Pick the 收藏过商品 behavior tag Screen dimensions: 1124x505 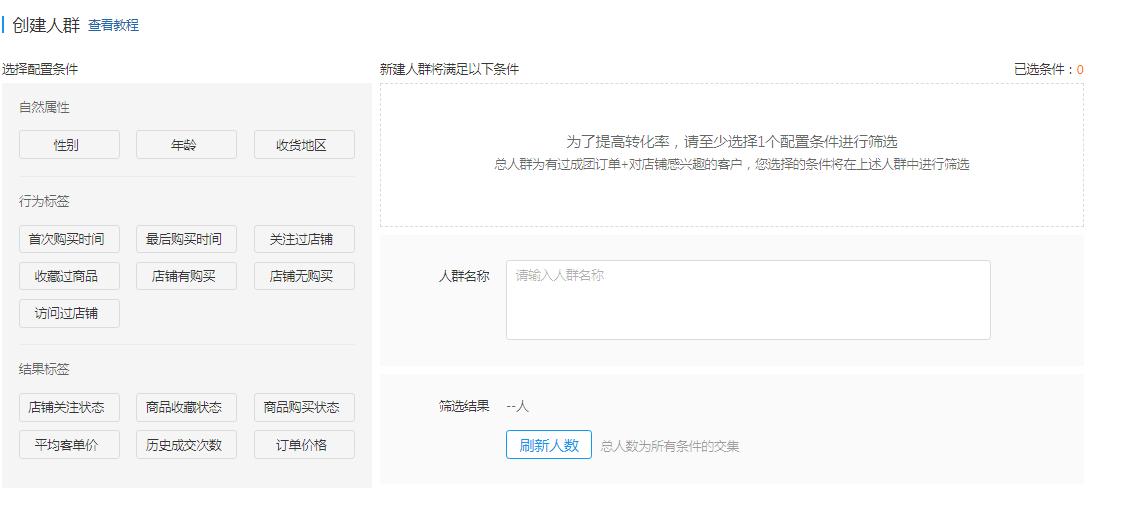[70, 276]
